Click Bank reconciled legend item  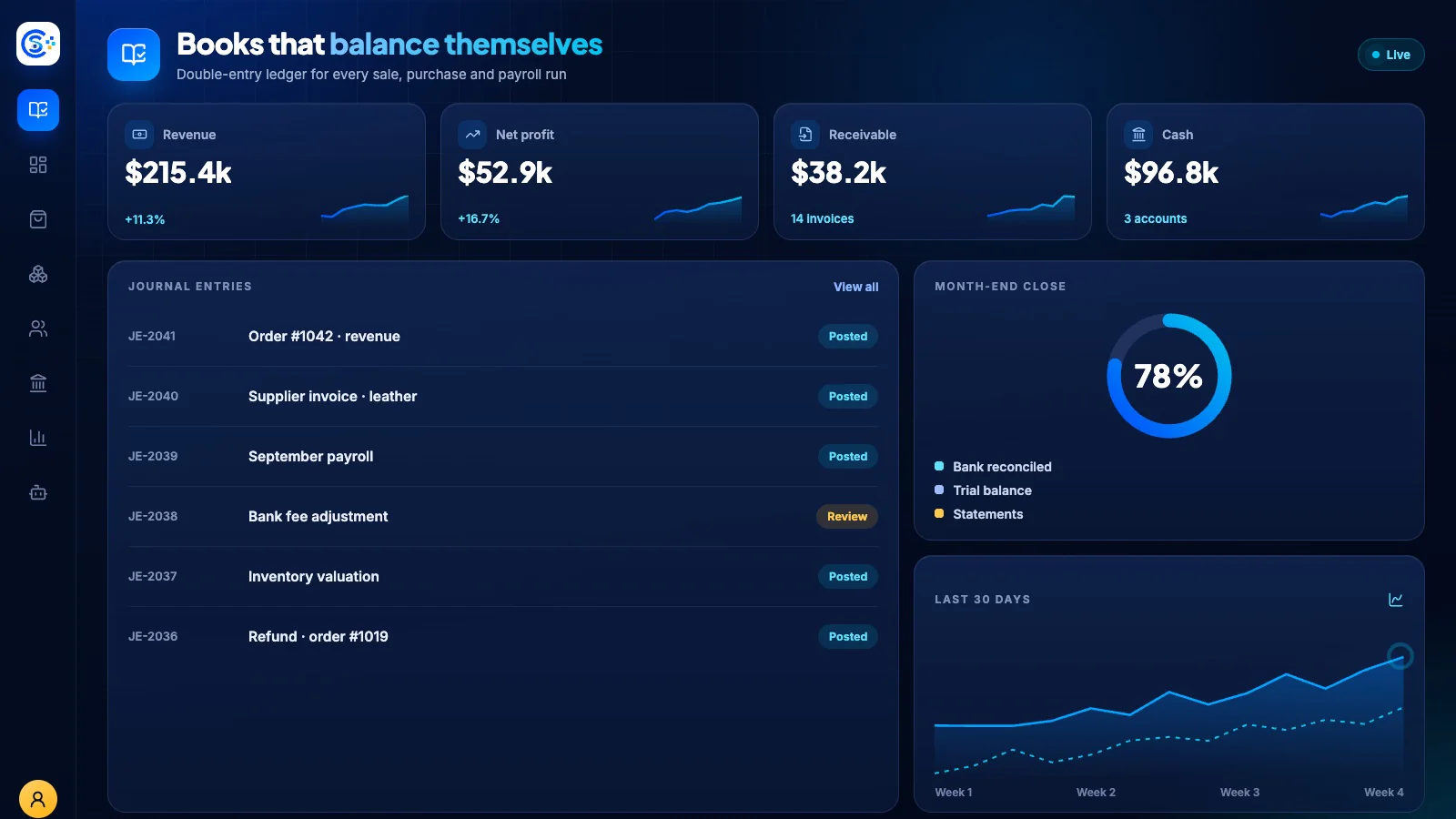tap(993, 467)
